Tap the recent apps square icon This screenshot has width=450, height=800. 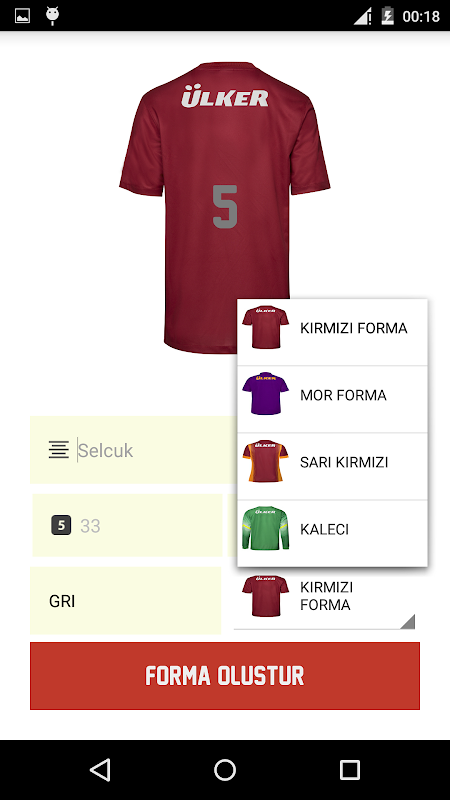pos(350,769)
